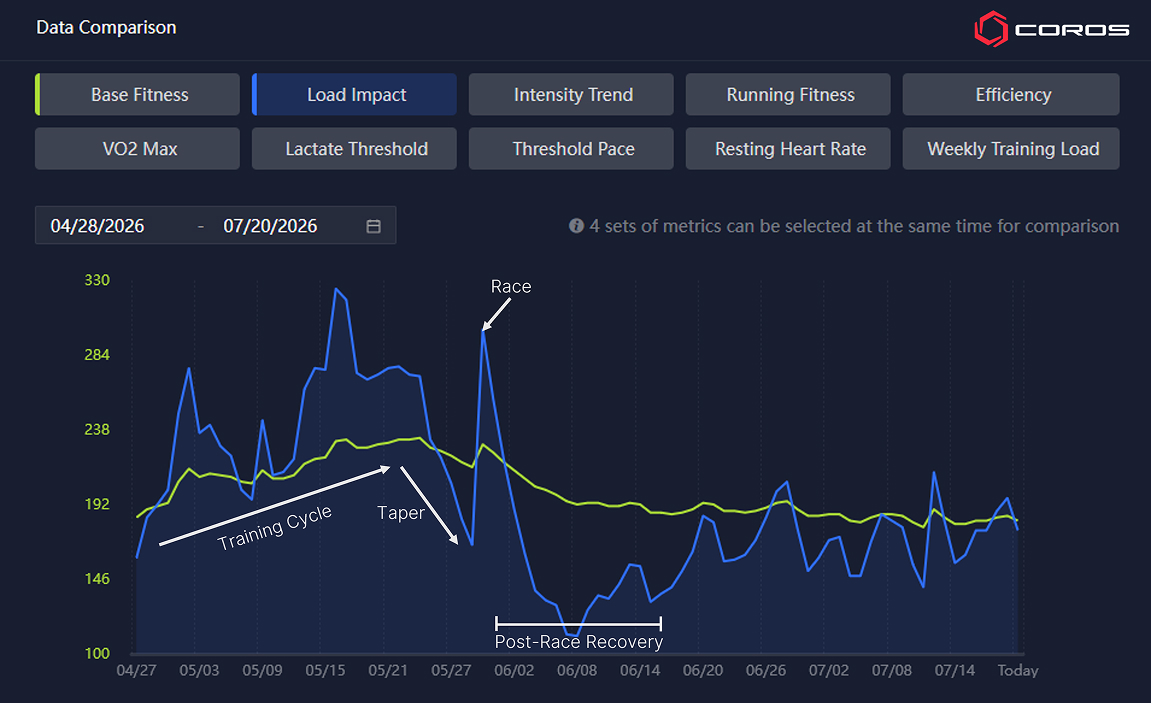Screen dimensions: 1151x703
Task: Enable the Lactate Threshold metric
Action: (355, 149)
